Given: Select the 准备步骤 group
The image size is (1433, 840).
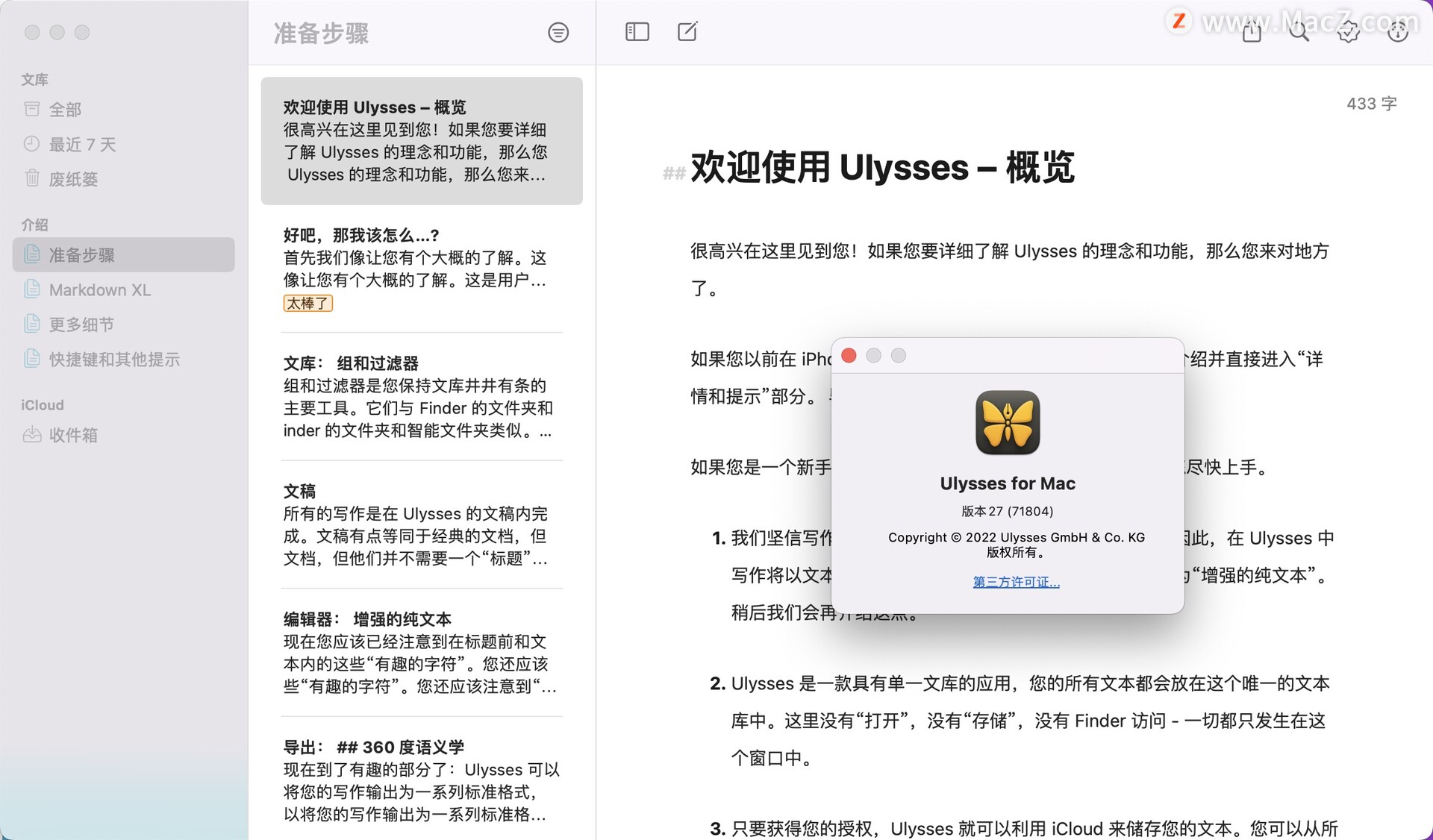Looking at the screenshot, I should (x=124, y=254).
